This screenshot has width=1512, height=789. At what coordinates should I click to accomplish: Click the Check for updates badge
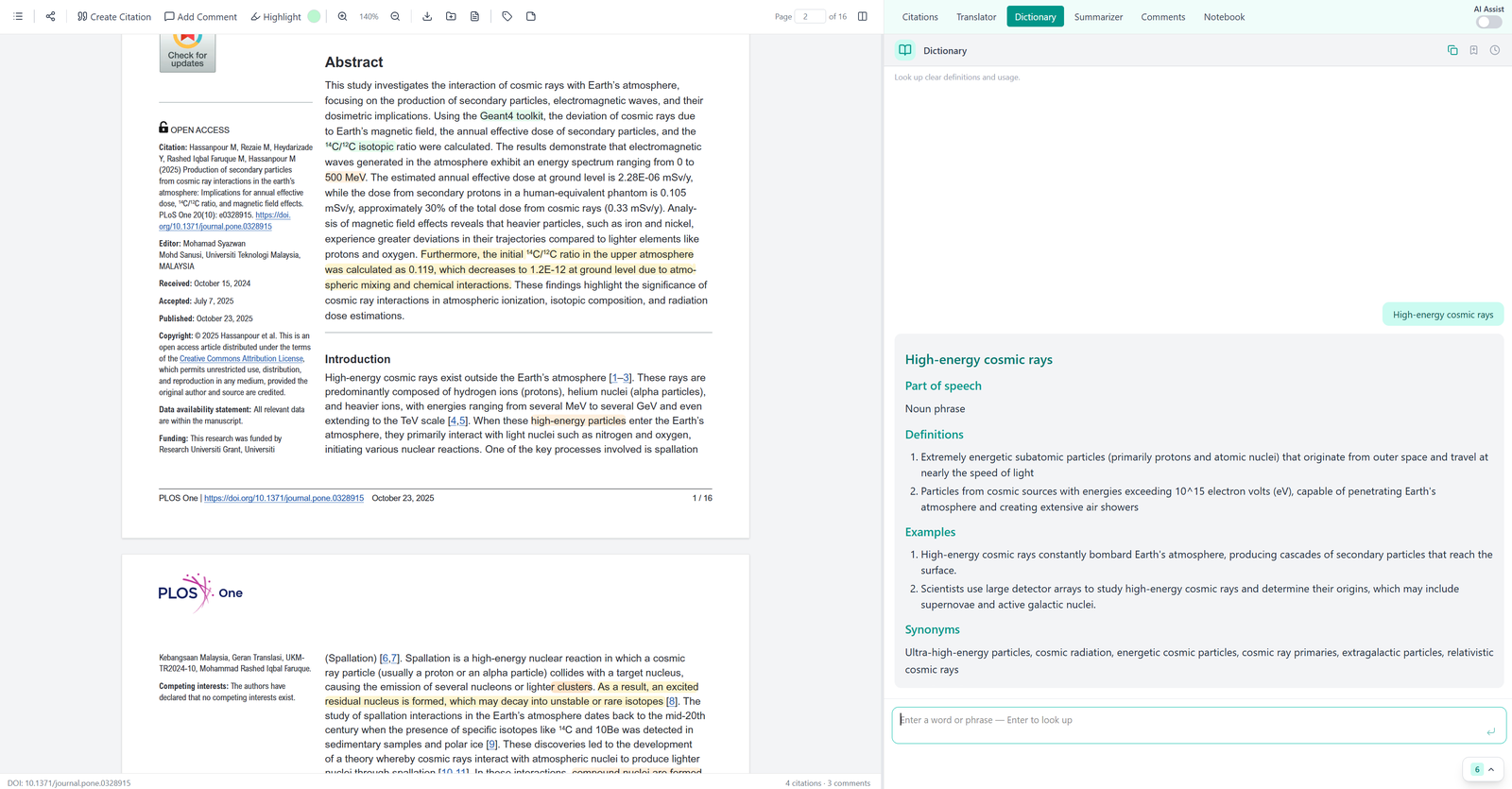(x=187, y=53)
